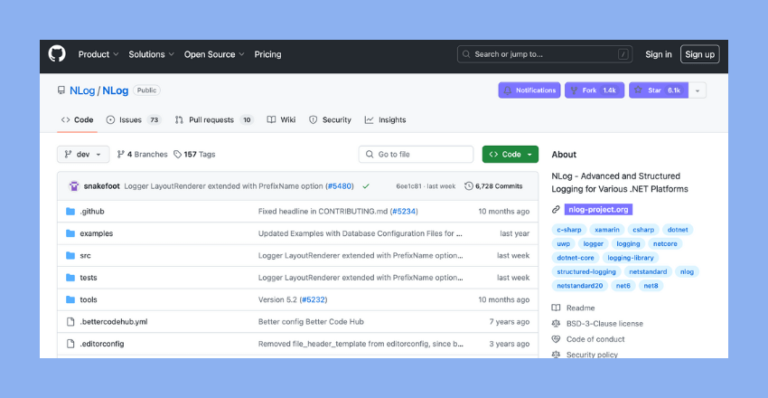Viewport: 768px width, 398px height.
Task: View the 6,728 Commits history
Action: click(493, 186)
